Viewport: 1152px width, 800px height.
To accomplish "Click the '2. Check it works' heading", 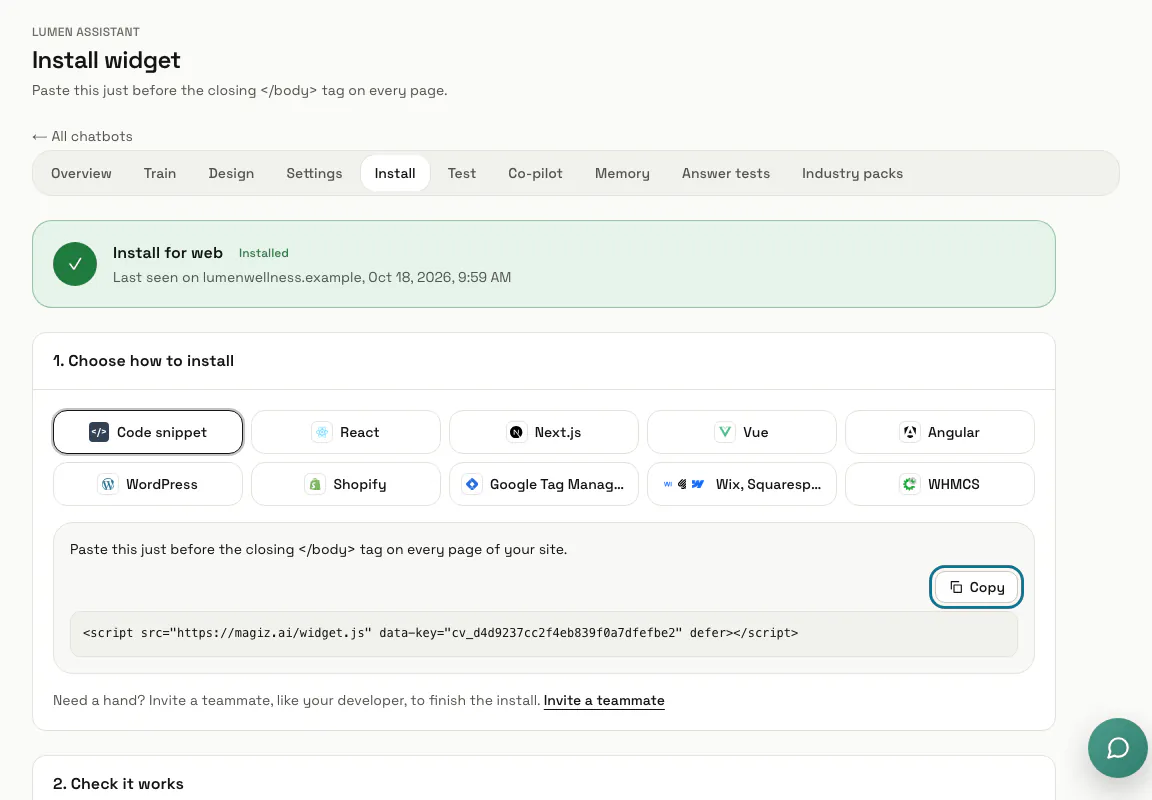I will [118, 784].
